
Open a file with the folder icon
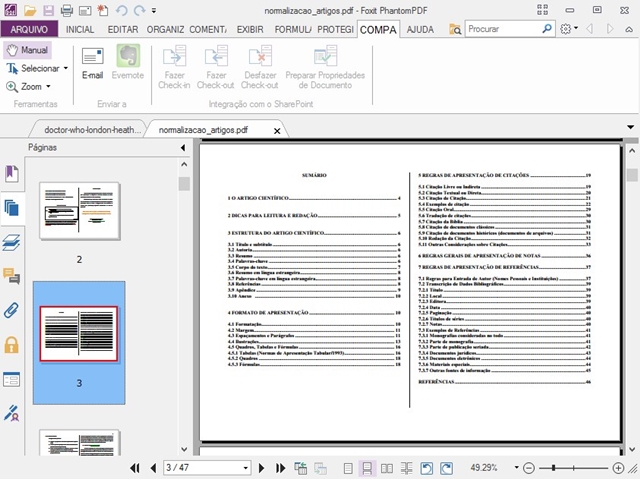coord(30,10)
